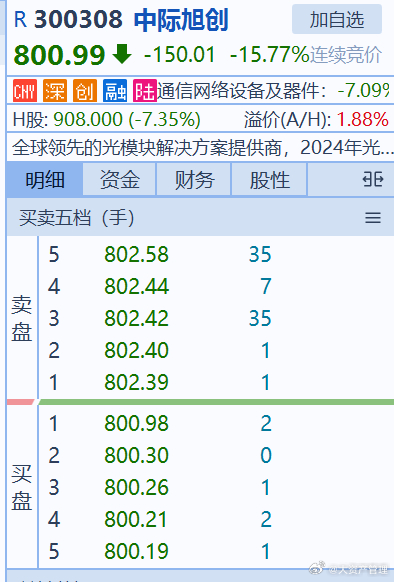Viewport: 394px width, 582px height.
Task: Select sell level 2 price 802.40
Action: point(136,350)
